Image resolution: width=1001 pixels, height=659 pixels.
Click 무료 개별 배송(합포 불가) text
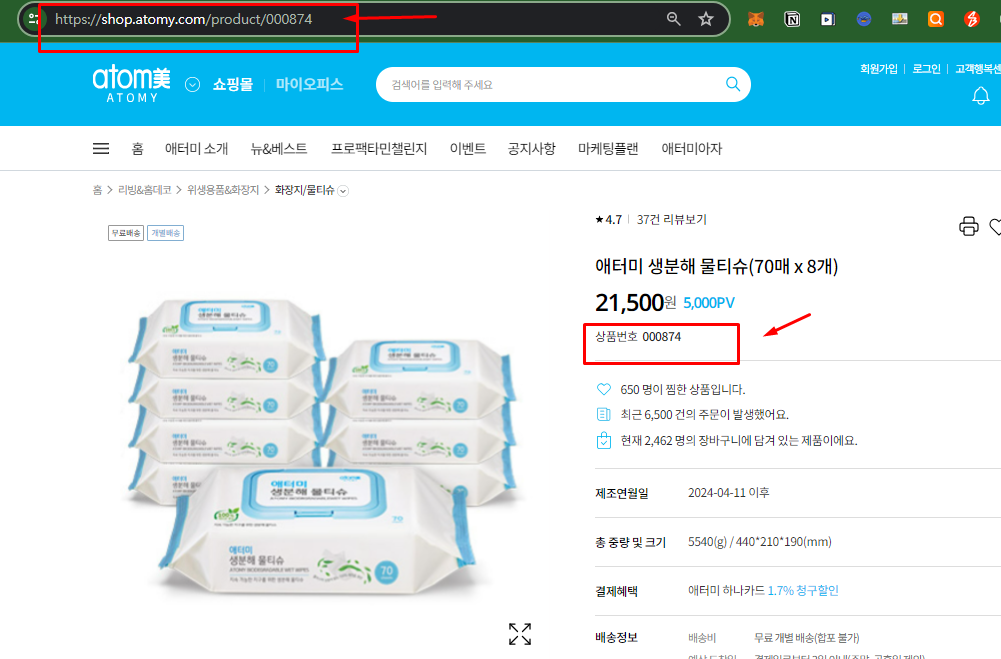806,638
